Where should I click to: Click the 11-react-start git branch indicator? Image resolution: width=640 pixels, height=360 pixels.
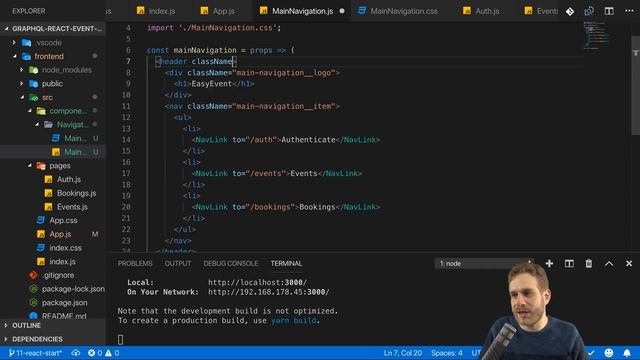pyautogui.click(x=35, y=353)
